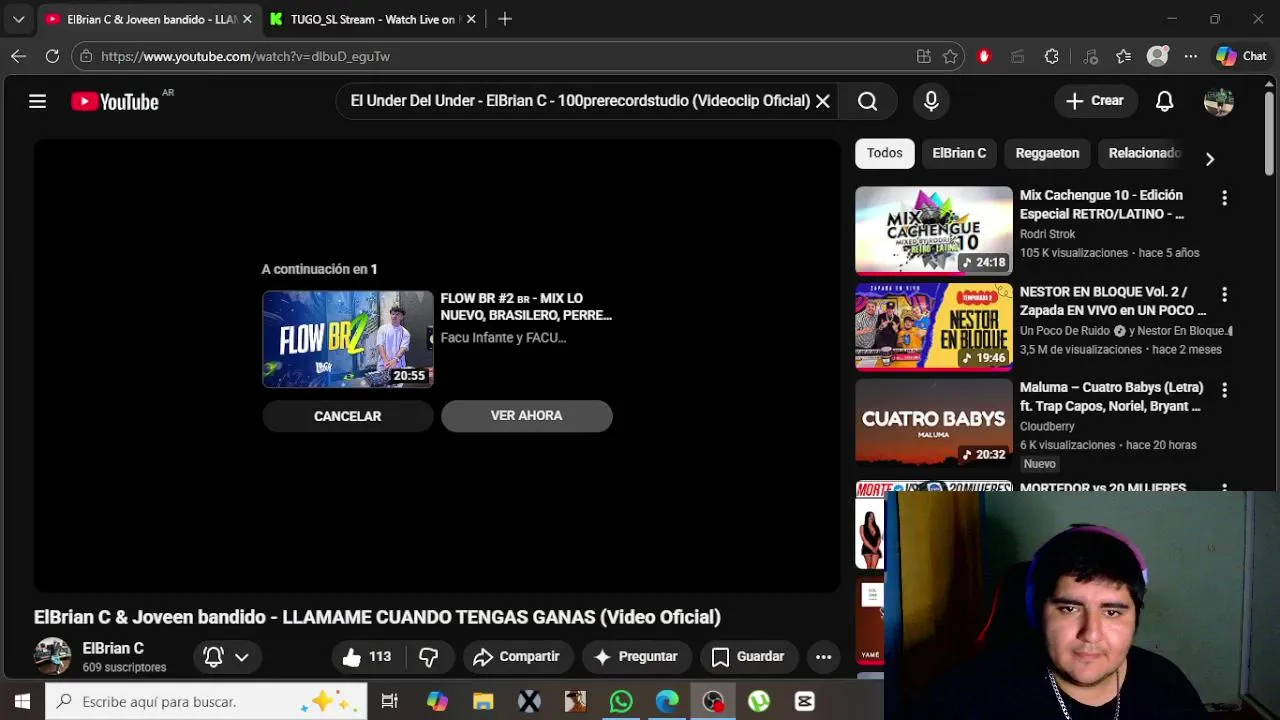The image size is (1280, 720).
Task: Select the ElBrian C filter chip
Action: click(x=959, y=153)
